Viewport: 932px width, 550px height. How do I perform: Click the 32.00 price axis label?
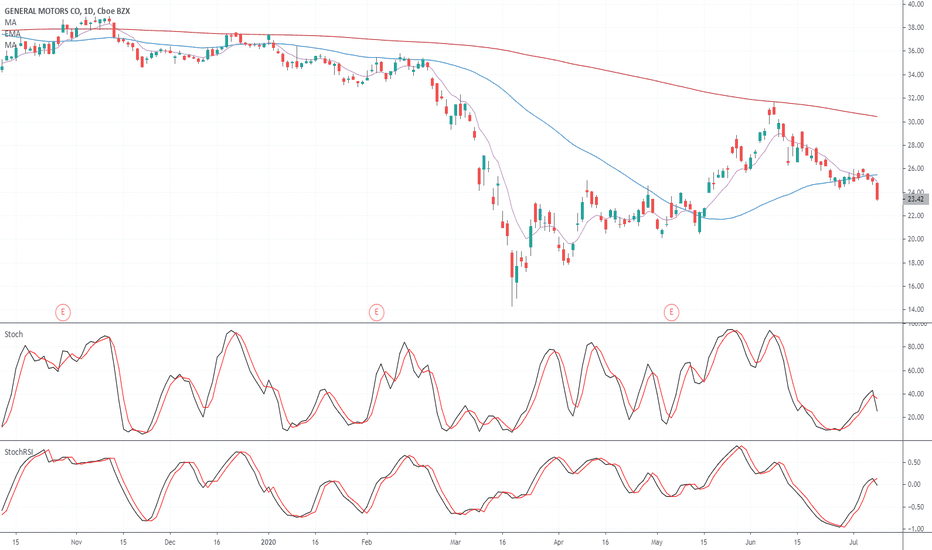point(916,98)
